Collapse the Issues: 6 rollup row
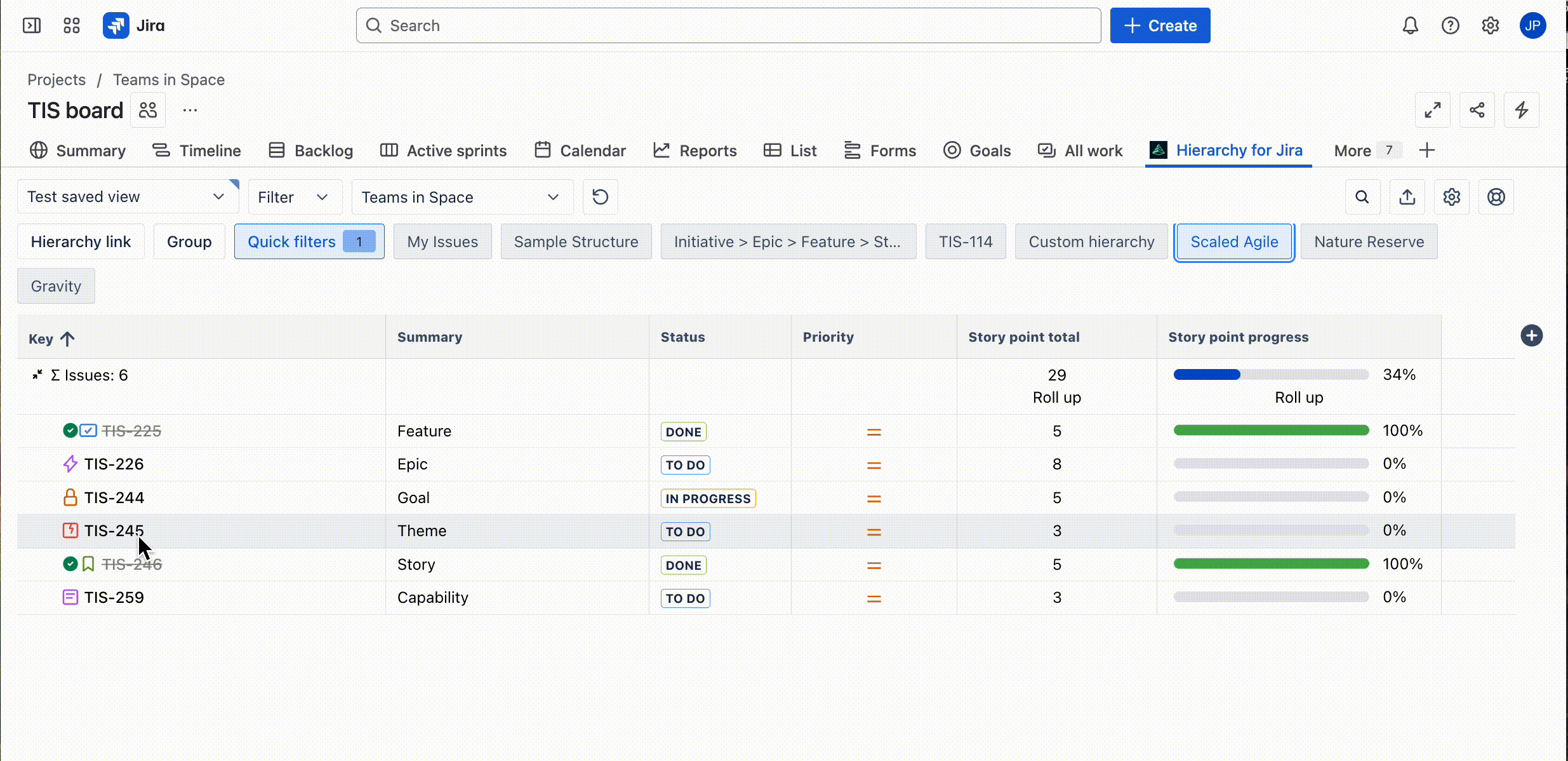The image size is (1568, 761). tap(37, 375)
